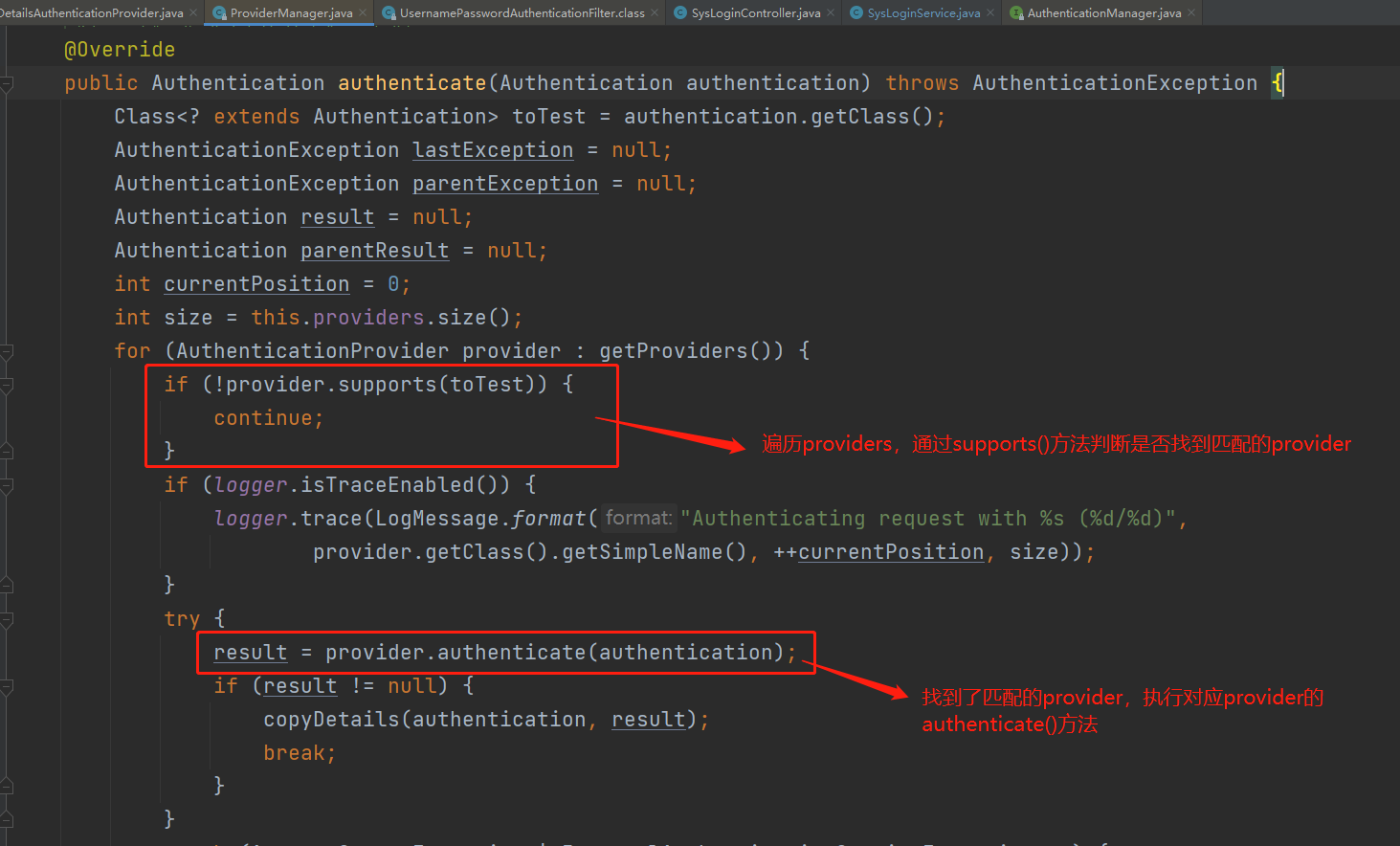
Task: Click this.providers.size() expression
Action: pos(381,318)
